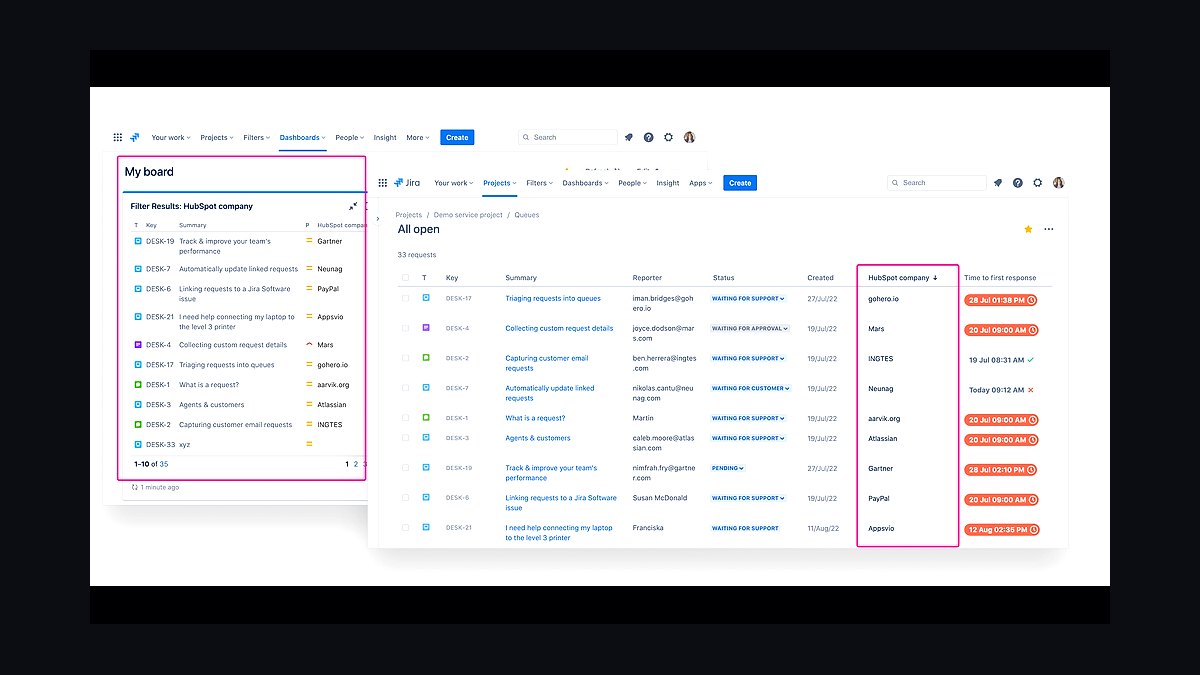The height and width of the screenshot is (675, 1200).
Task: Check the DESK-6 row checkbox in queue
Action: pos(405,498)
